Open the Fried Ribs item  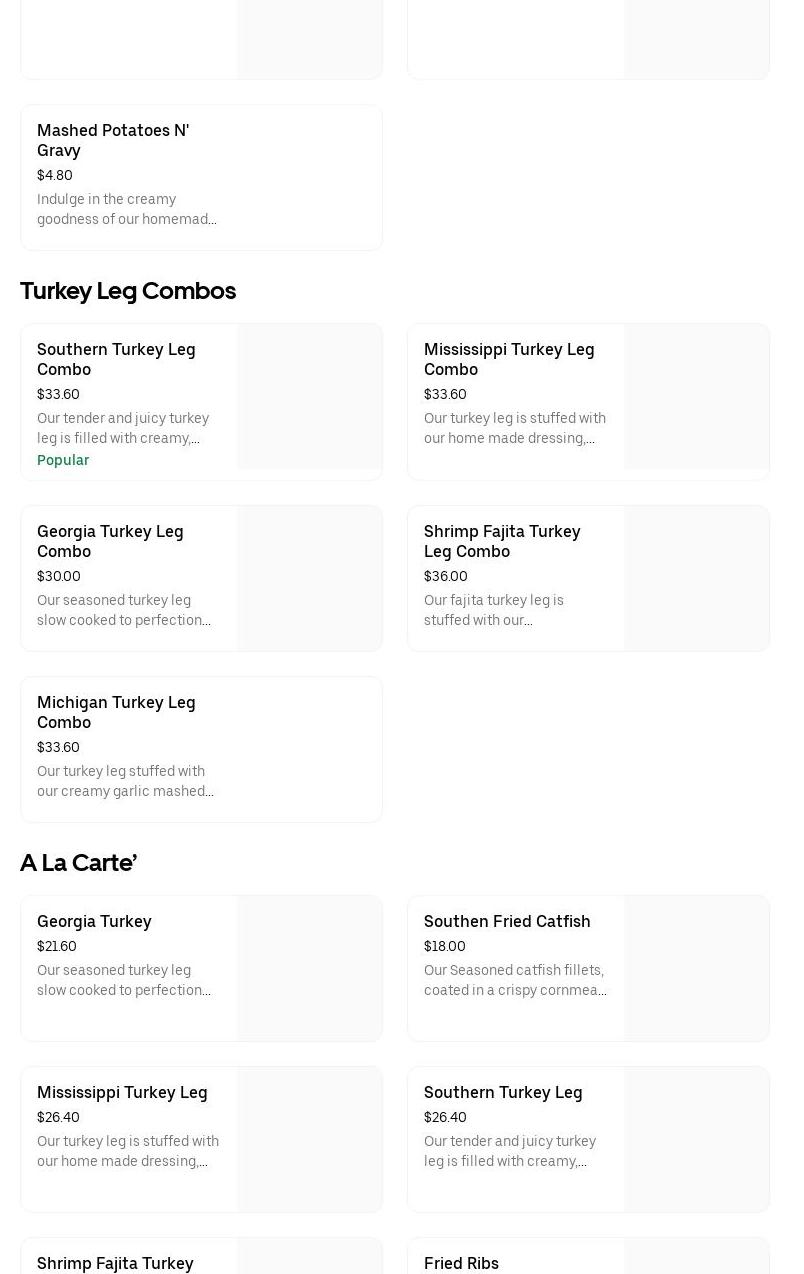461,1263
